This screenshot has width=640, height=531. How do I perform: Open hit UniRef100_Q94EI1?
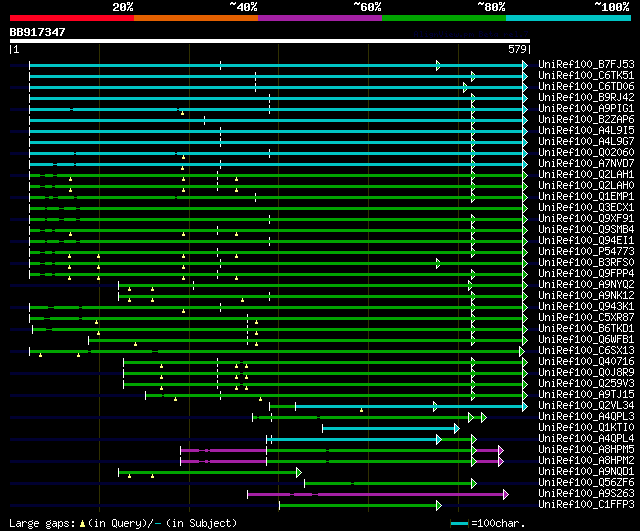coord(586,241)
